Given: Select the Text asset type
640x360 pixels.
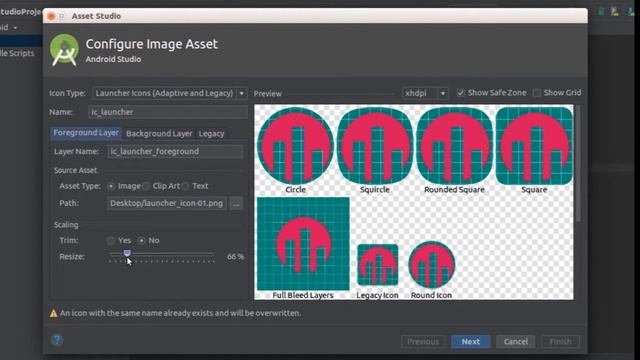Looking at the screenshot, I should click(185, 186).
